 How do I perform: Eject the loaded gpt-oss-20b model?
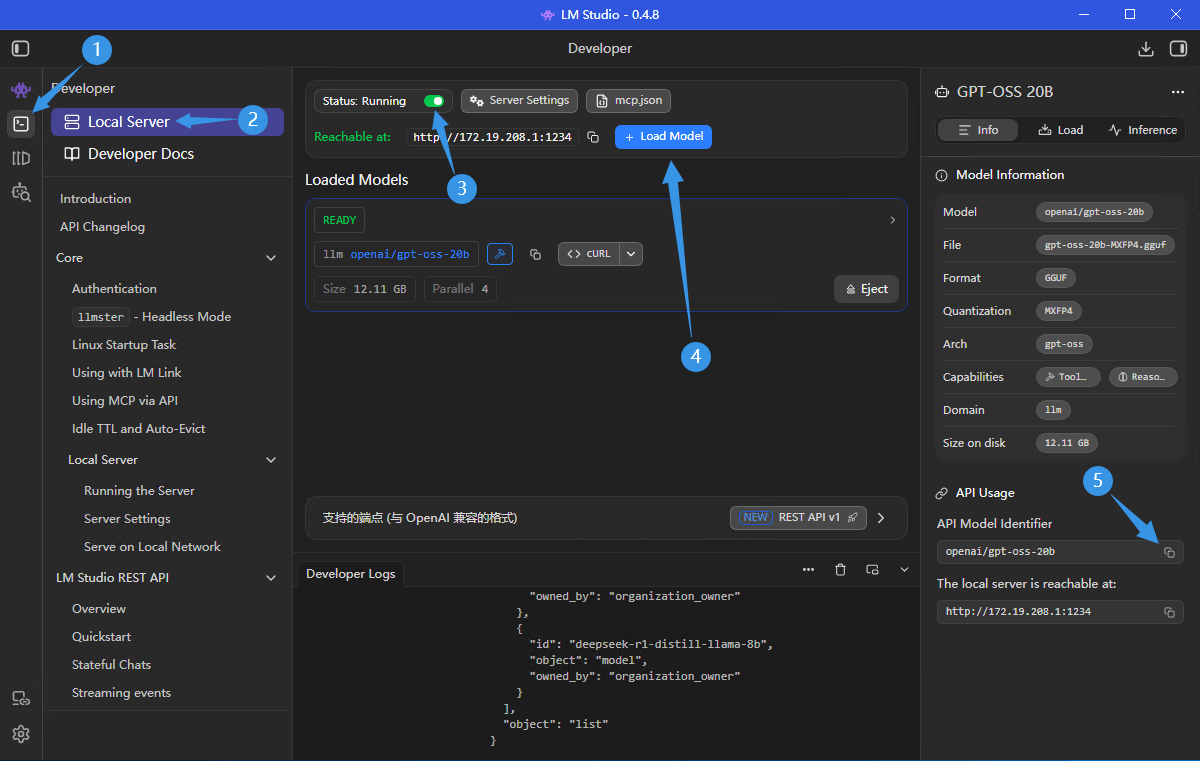pos(866,289)
